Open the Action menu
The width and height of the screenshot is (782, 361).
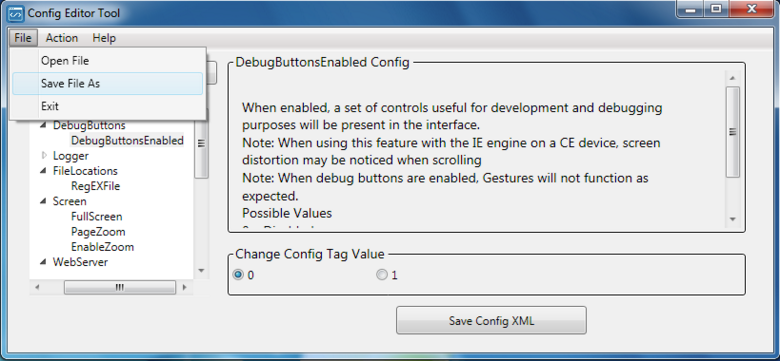(x=62, y=38)
